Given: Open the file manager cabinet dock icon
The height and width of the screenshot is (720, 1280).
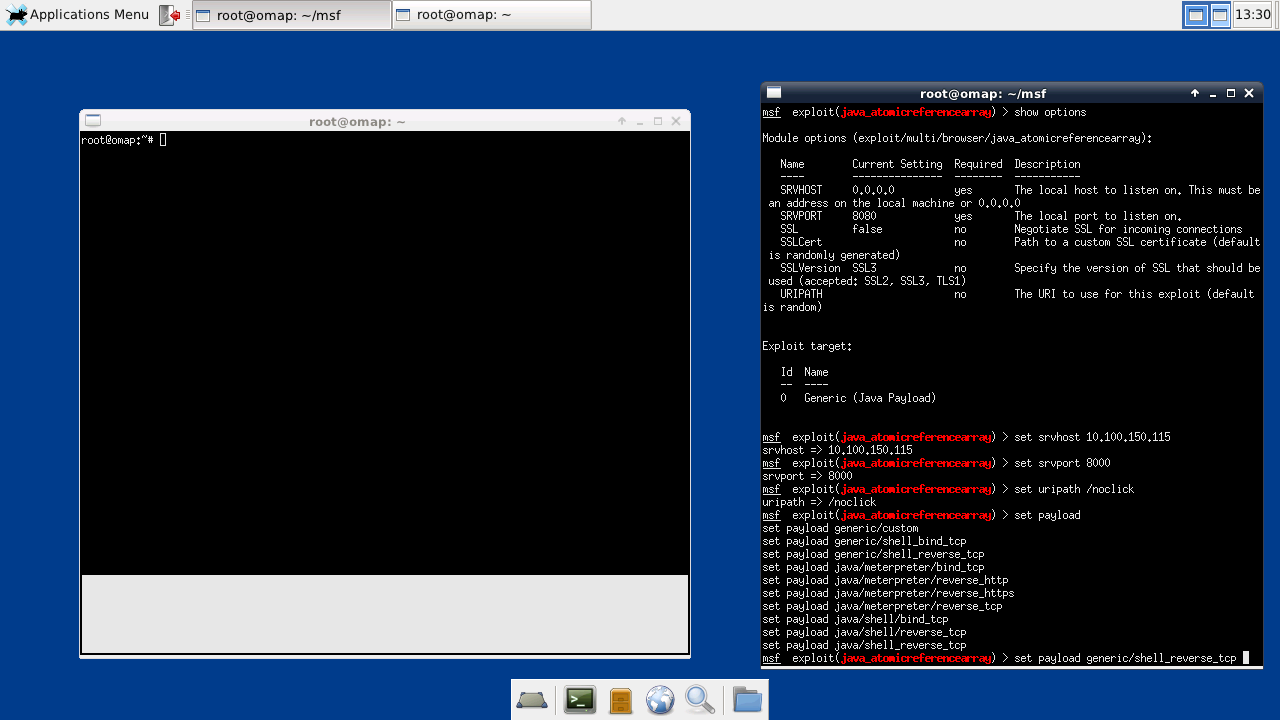Looking at the screenshot, I should pyautogui.click(x=620, y=700).
